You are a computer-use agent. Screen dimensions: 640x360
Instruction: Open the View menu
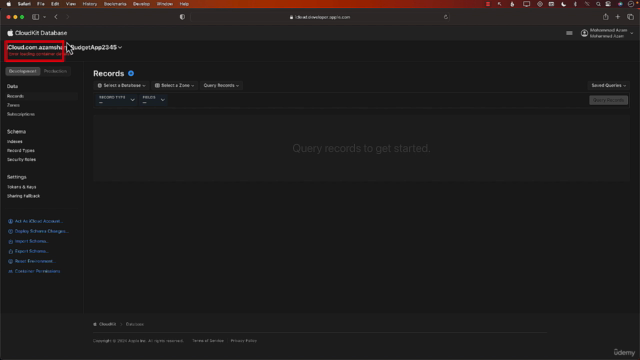coord(71,4)
